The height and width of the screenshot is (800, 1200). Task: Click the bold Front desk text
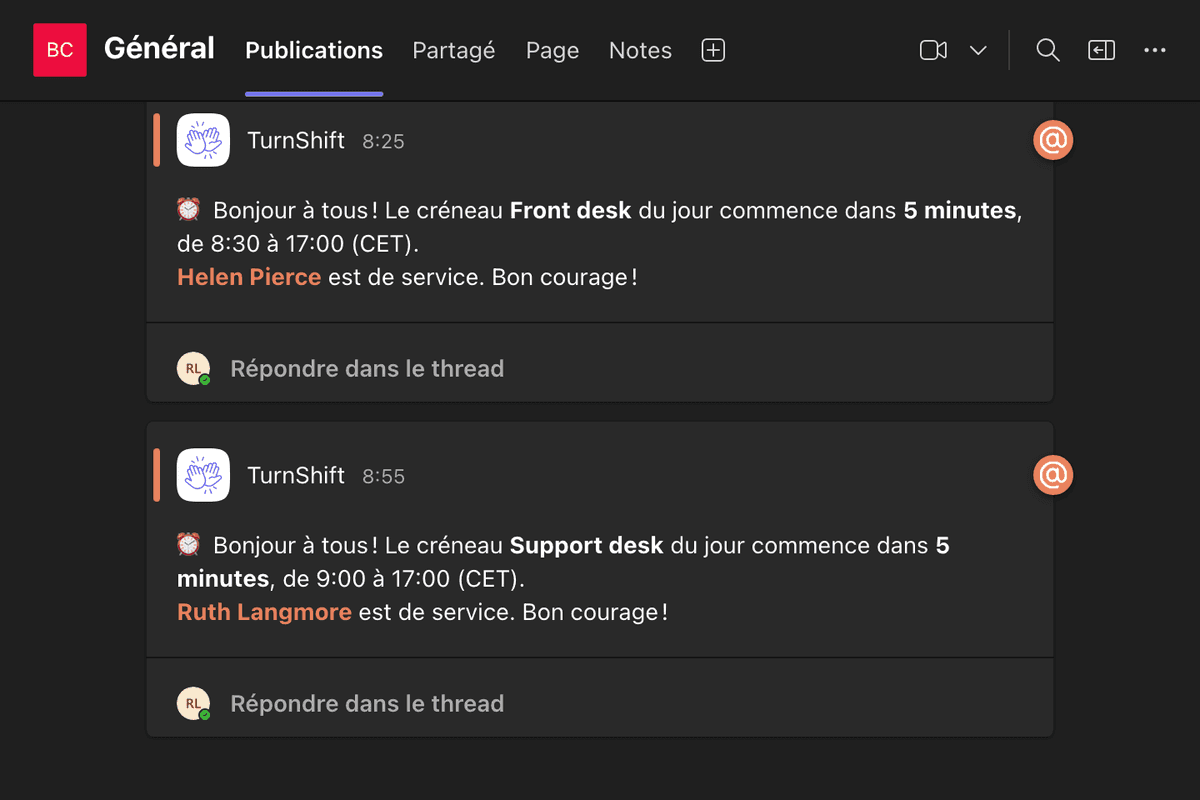[570, 210]
